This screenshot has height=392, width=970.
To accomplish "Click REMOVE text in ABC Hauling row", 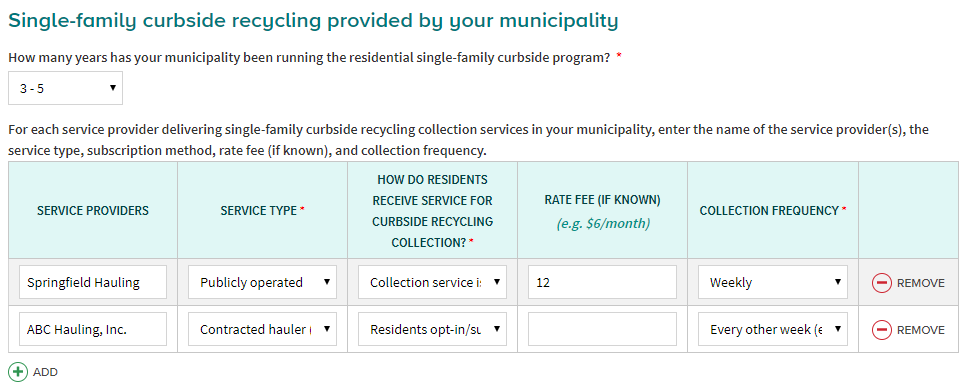I will [921, 330].
